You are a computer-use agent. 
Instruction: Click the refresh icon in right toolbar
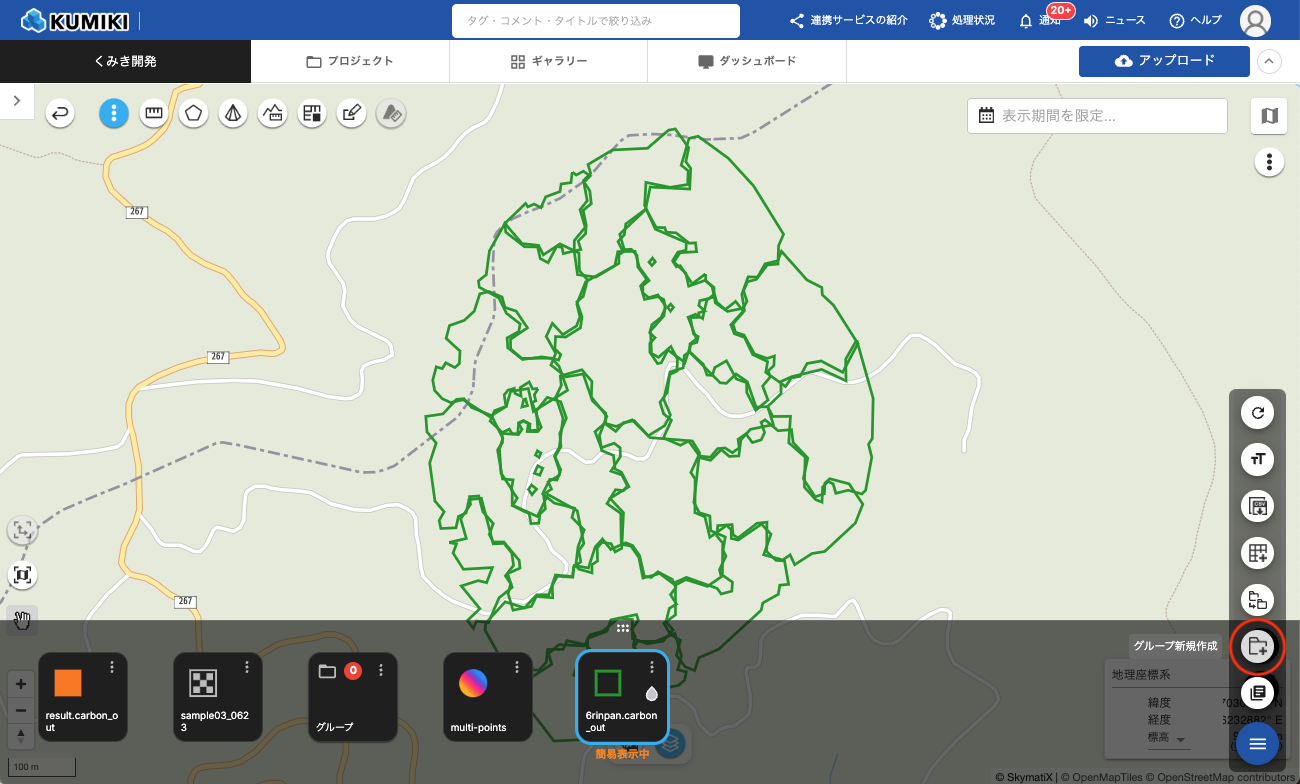pos(1257,412)
